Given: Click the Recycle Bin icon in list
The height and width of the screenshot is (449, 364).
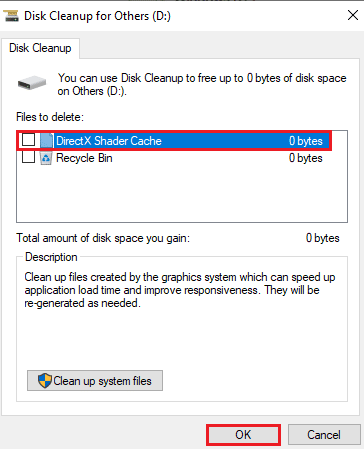Looking at the screenshot, I should point(46,158).
